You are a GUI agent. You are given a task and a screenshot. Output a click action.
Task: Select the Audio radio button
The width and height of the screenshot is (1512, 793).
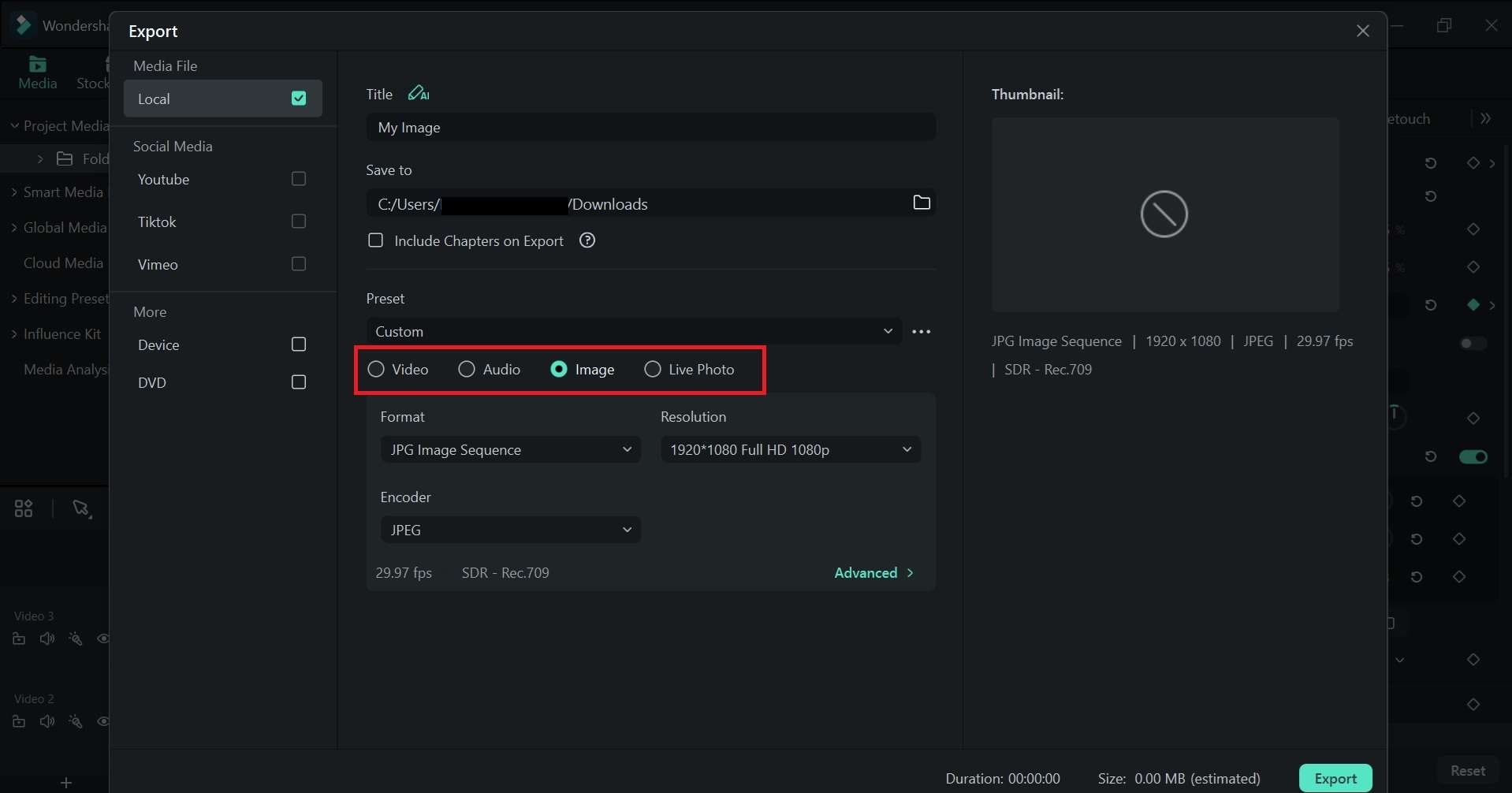point(467,369)
